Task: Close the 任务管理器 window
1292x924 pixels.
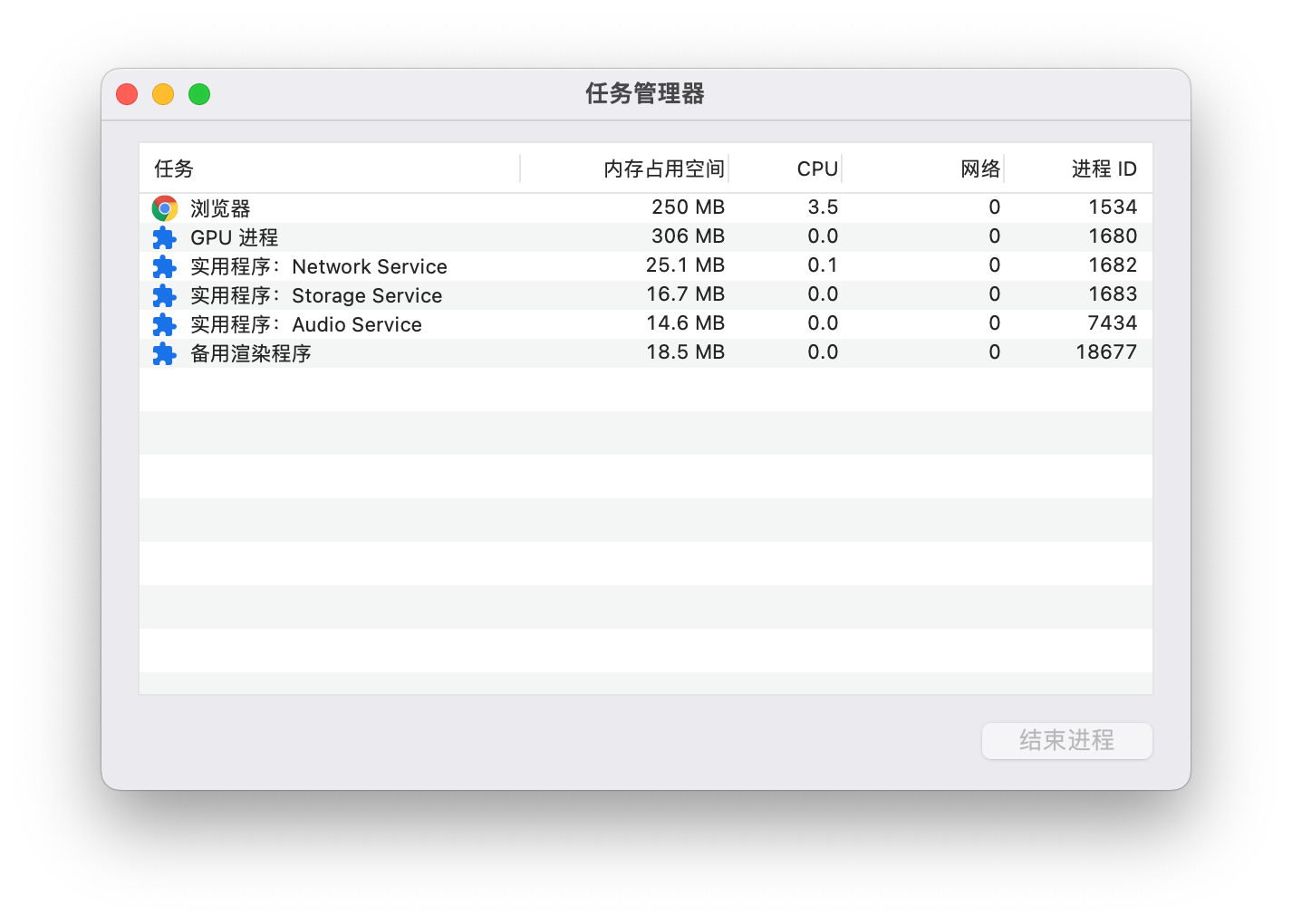Action: pyautogui.click(x=127, y=94)
